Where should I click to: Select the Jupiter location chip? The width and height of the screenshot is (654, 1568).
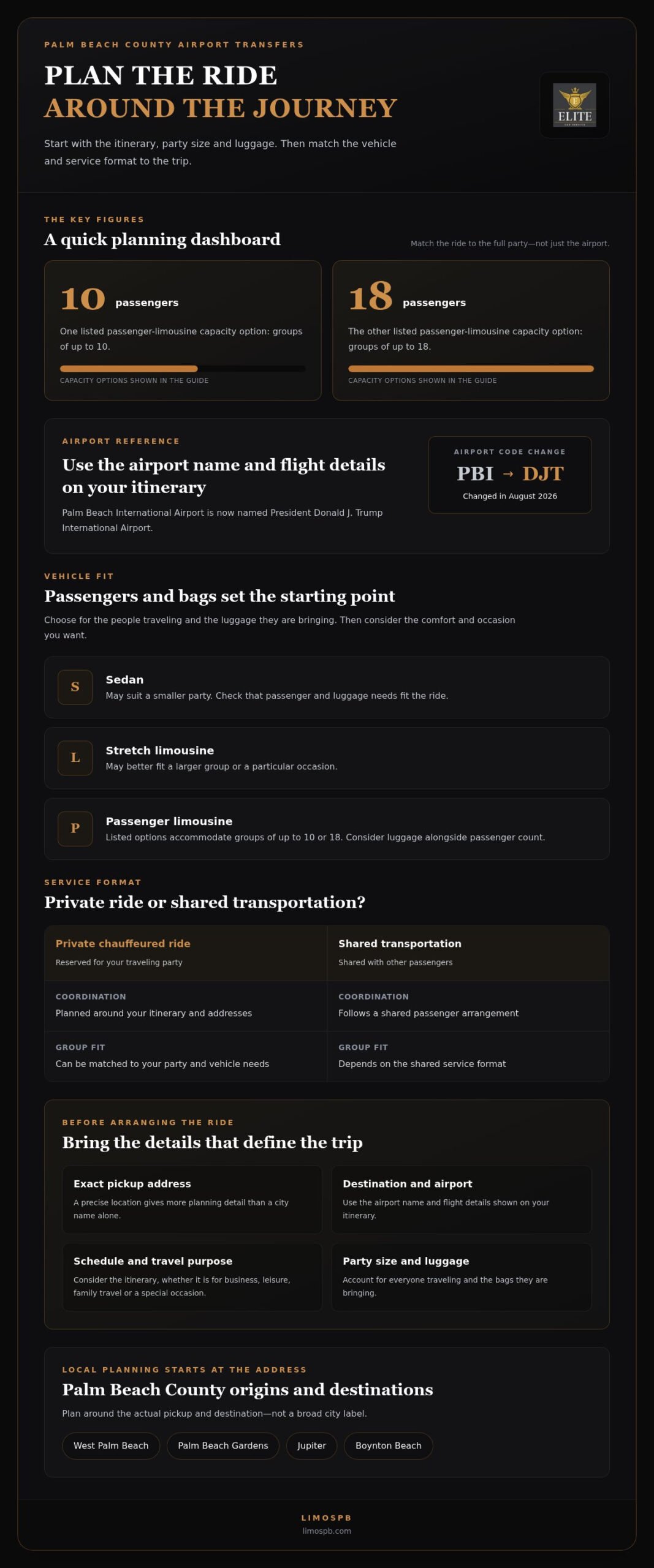[x=311, y=1445]
